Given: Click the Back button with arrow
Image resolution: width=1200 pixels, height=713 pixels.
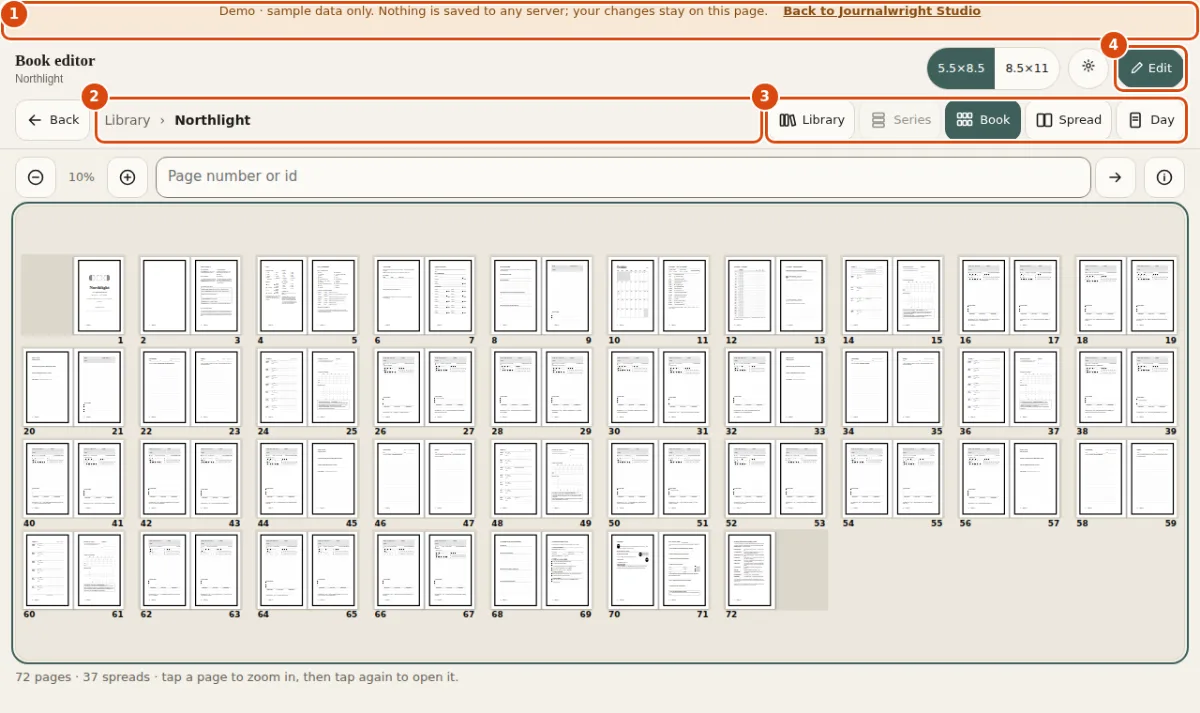Looking at the screenshot, I should 53,120.
